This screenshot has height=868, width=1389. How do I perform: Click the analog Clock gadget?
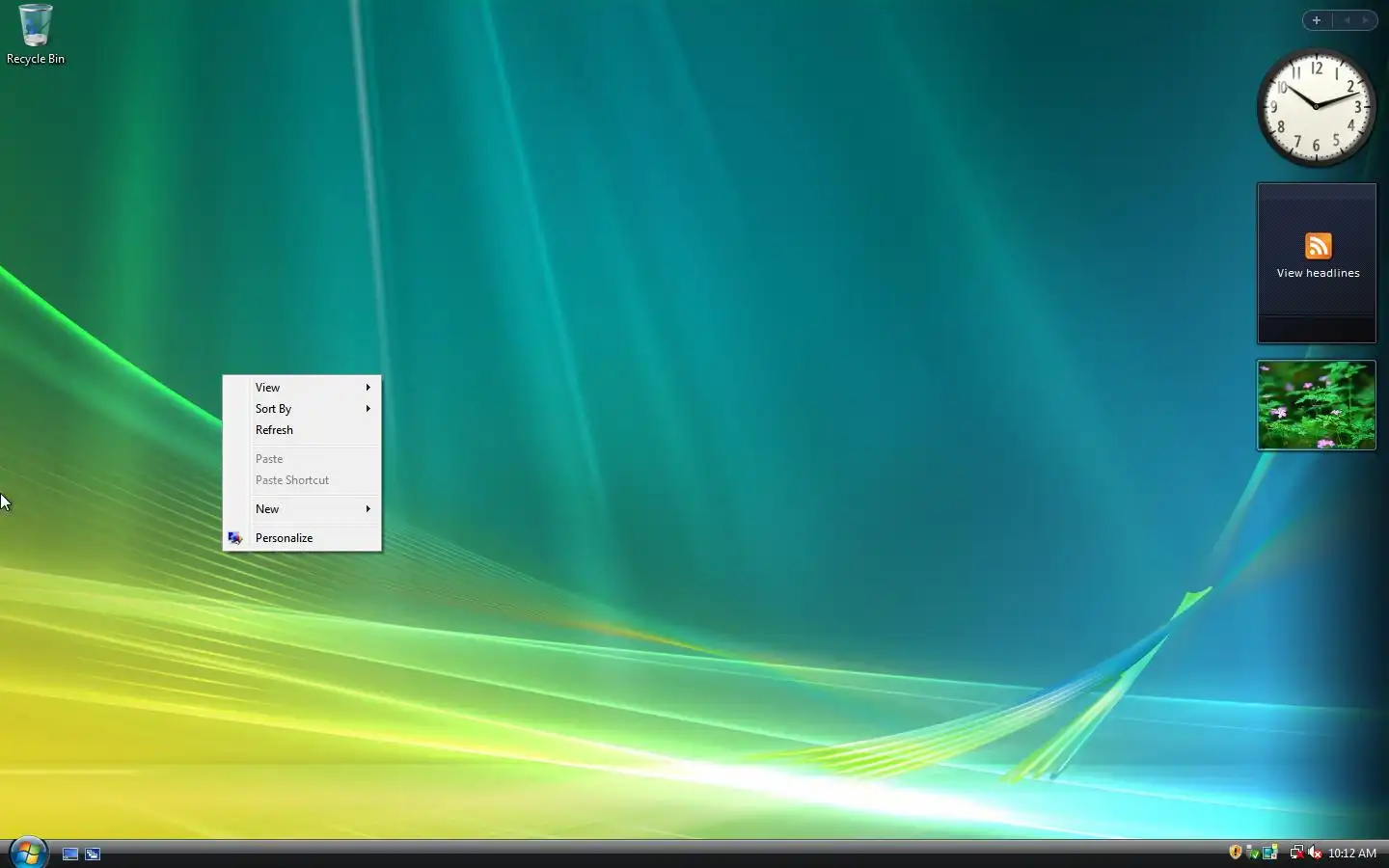coord(1316,107)
